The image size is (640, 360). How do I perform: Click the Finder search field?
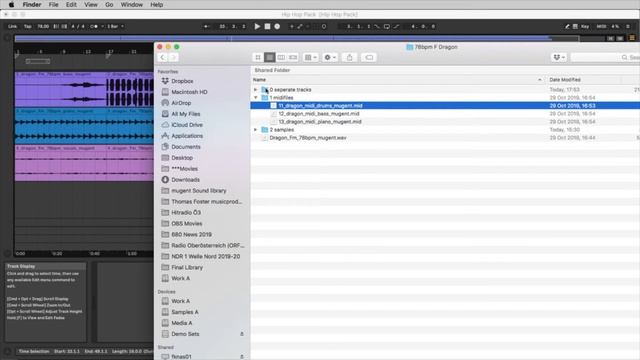point(605,58)
